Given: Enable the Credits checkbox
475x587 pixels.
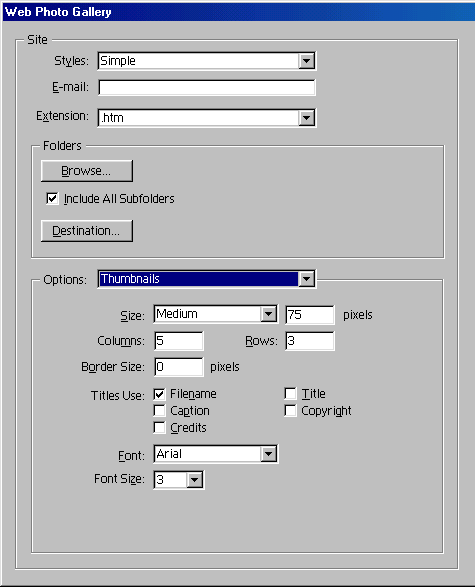Looking at the screenshot, I should (x=159, y=428).
